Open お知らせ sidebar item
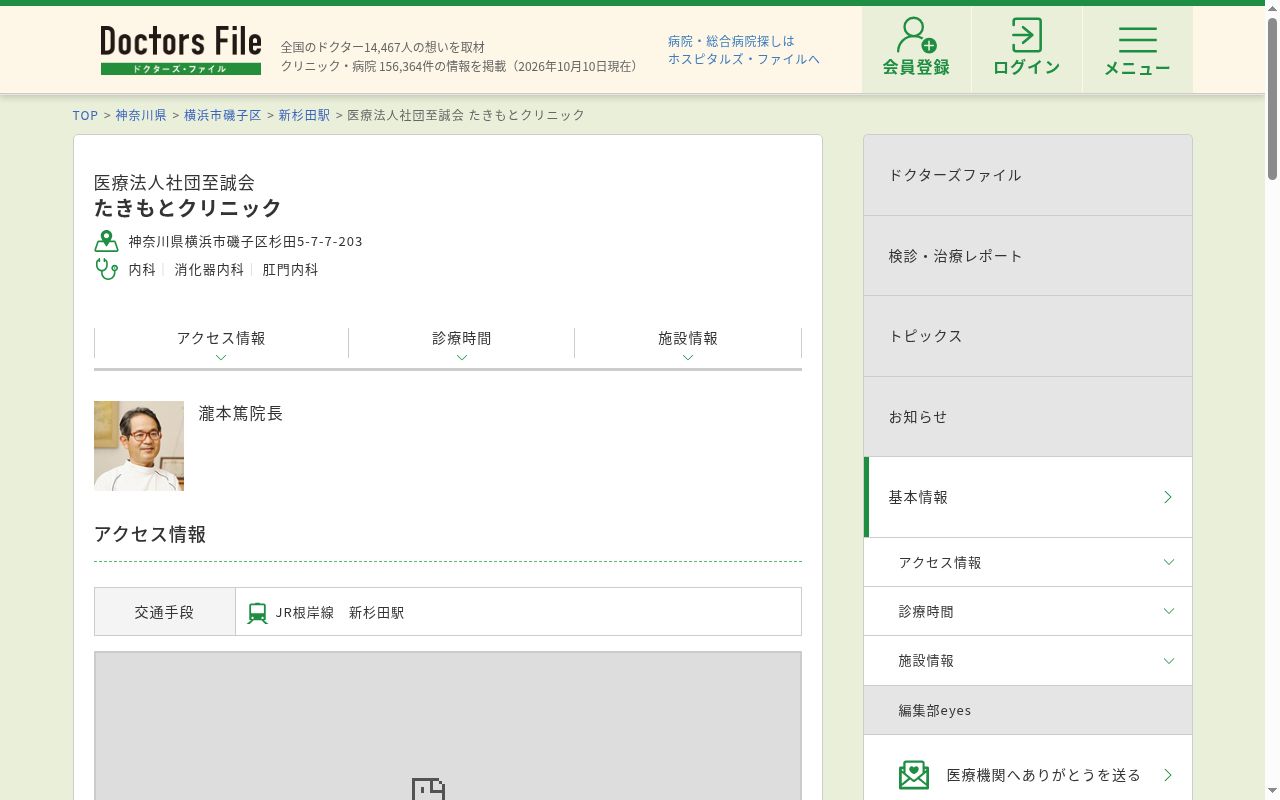This screenshot has height=800, width=1280. tap(1028, 417)
